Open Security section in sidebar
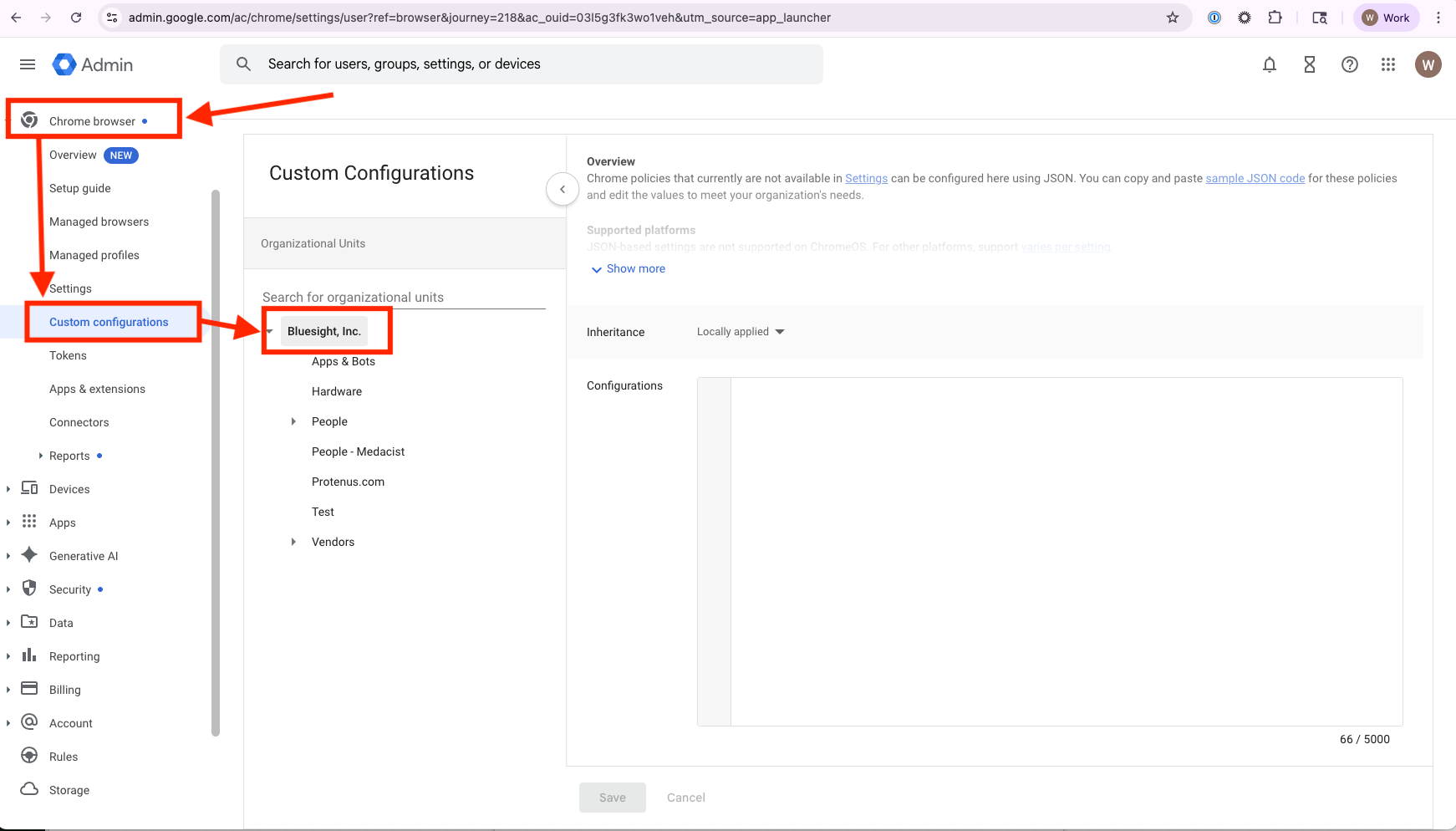Viewport: 1456px width, 831px height. (70, 589)
